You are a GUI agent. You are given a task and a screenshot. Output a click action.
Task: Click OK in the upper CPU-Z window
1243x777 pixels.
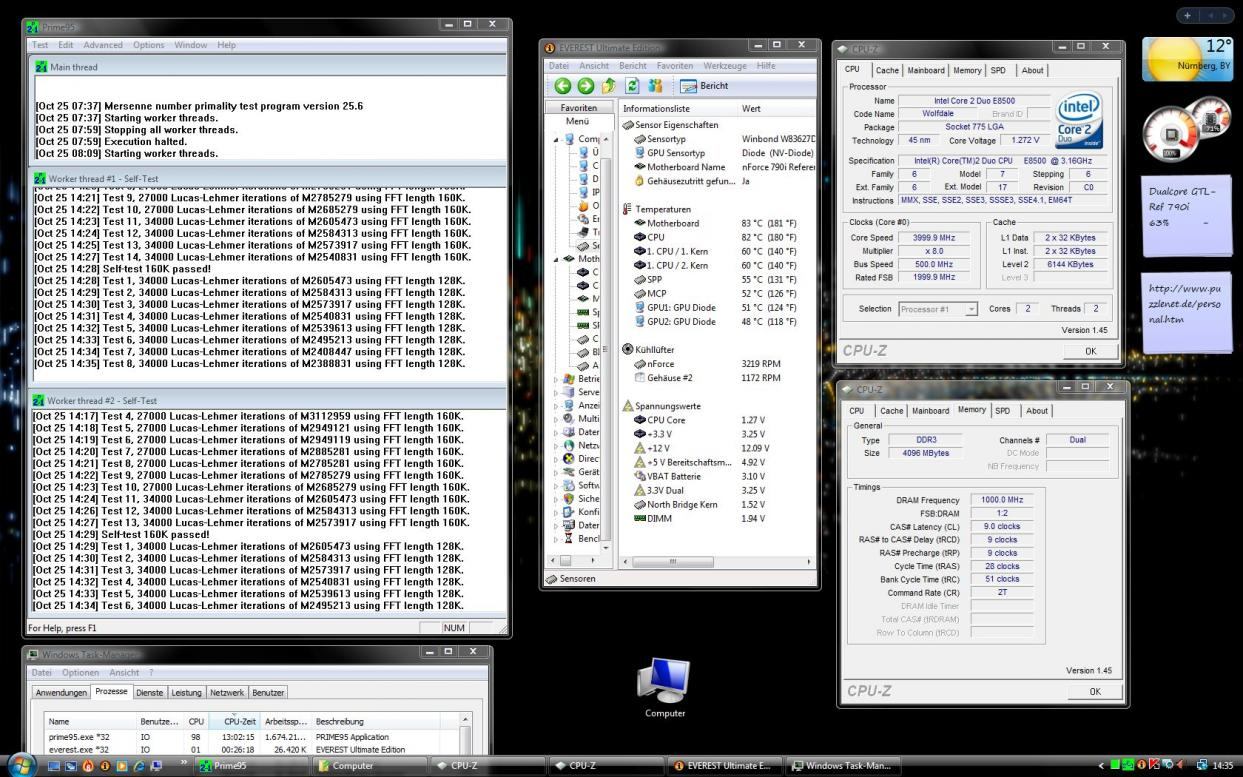pos(1090,351)
